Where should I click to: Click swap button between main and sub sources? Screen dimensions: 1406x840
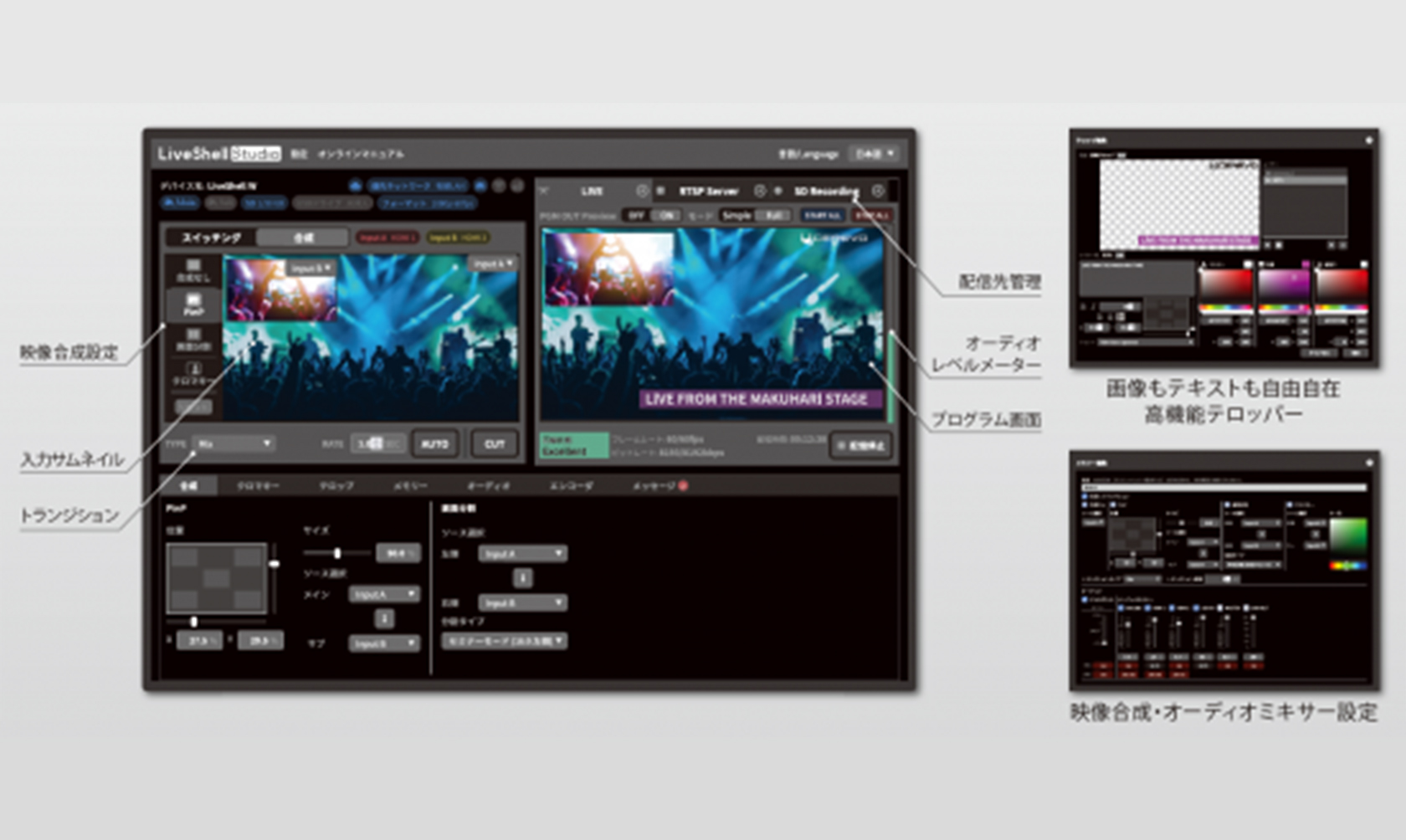click(384, 618)
